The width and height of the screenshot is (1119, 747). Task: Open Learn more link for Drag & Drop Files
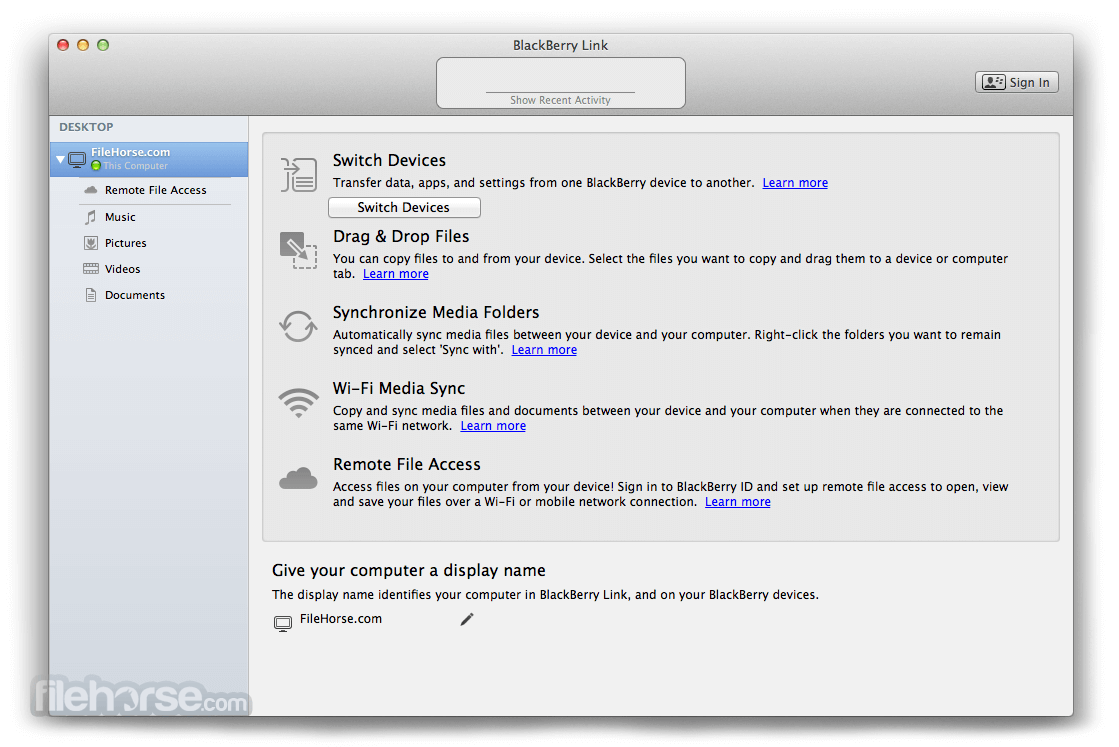[395, 274]
